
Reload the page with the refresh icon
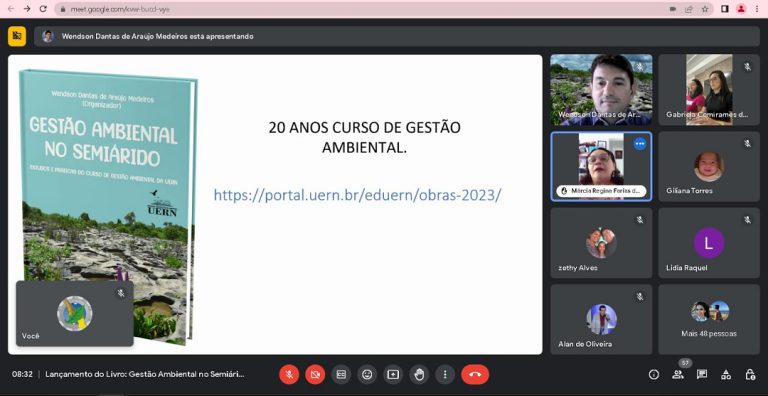point(43,9)
